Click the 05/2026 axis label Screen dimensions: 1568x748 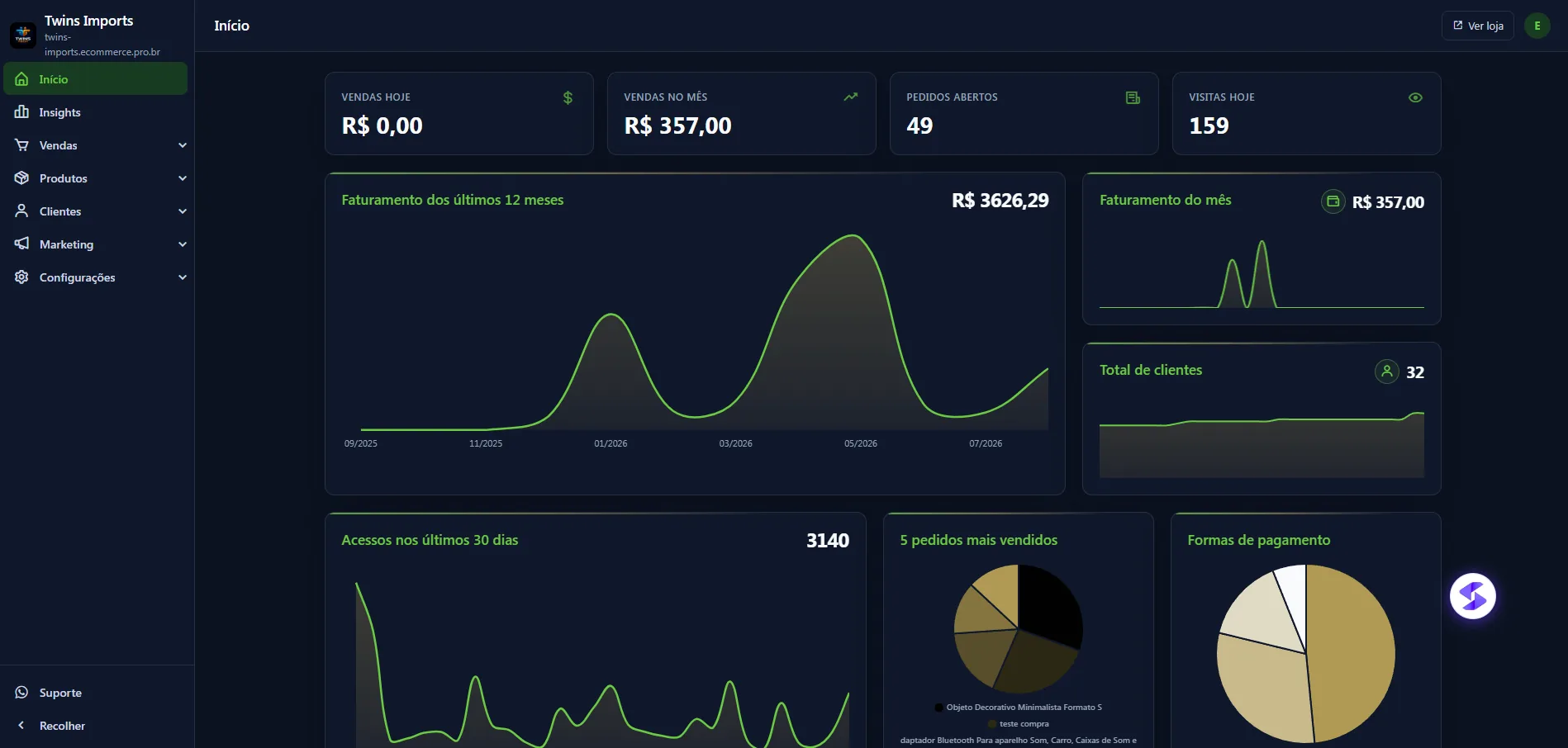[x=861, y=443]
